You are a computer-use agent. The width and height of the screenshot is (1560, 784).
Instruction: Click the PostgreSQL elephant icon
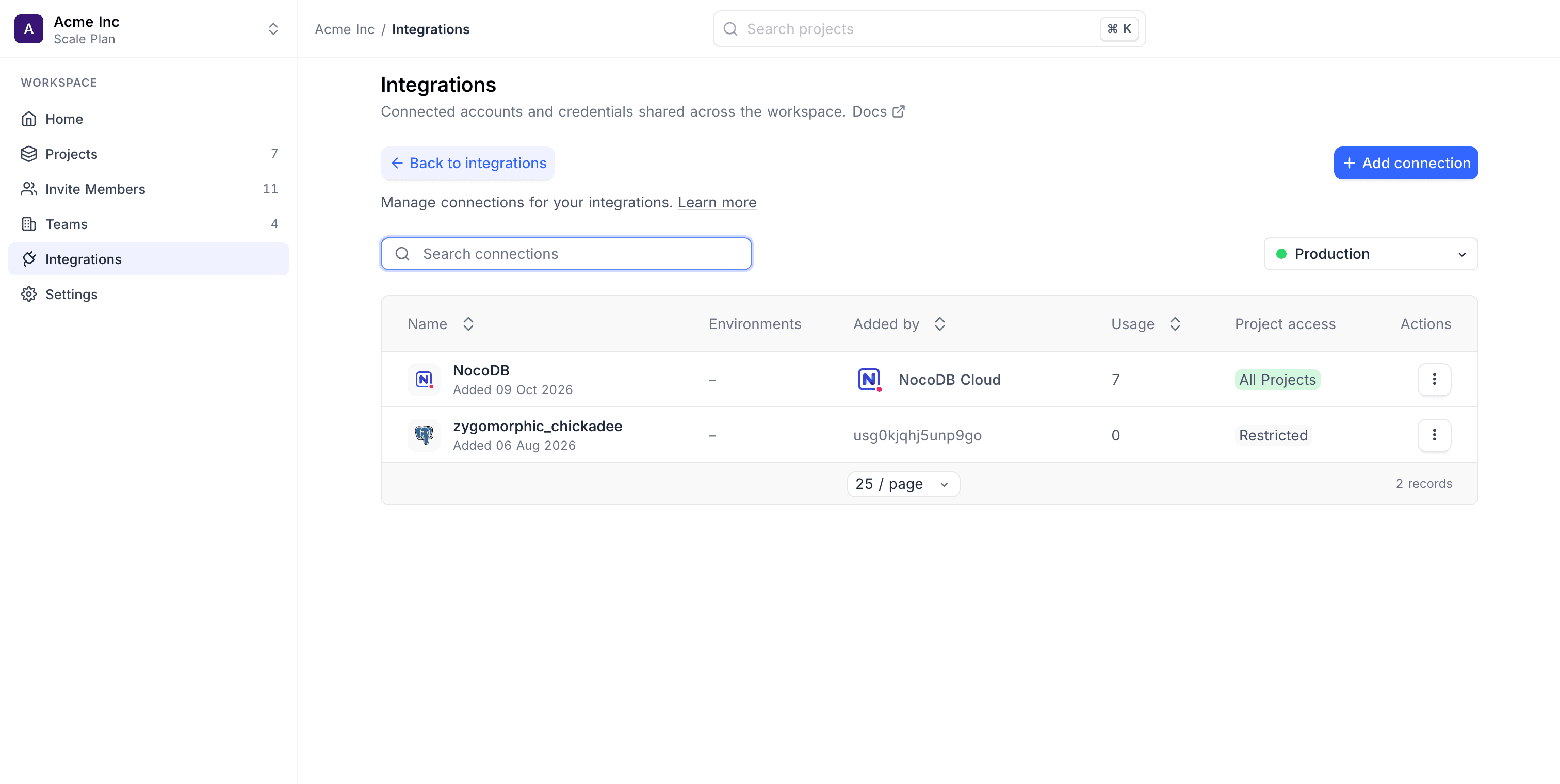[x=424, y=435]
